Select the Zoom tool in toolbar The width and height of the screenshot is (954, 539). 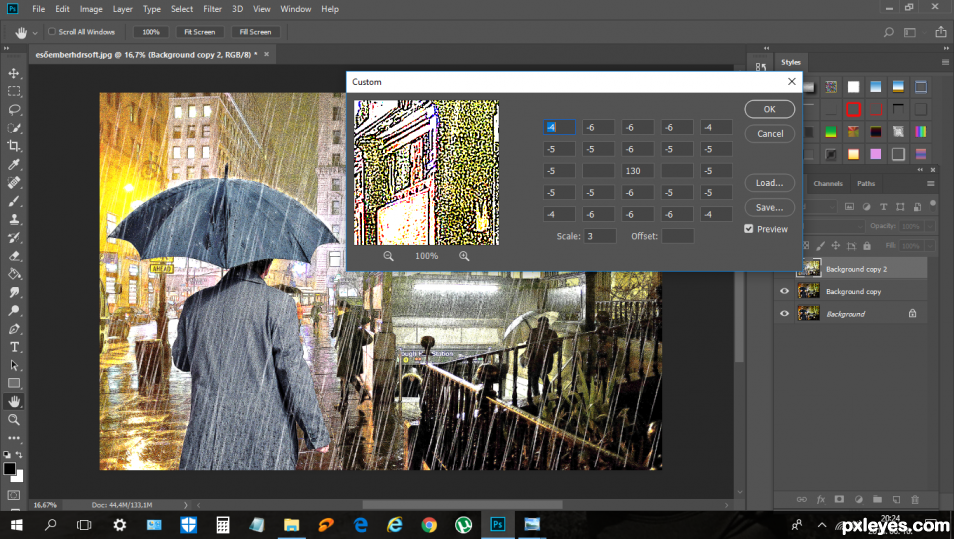point(14,420)
